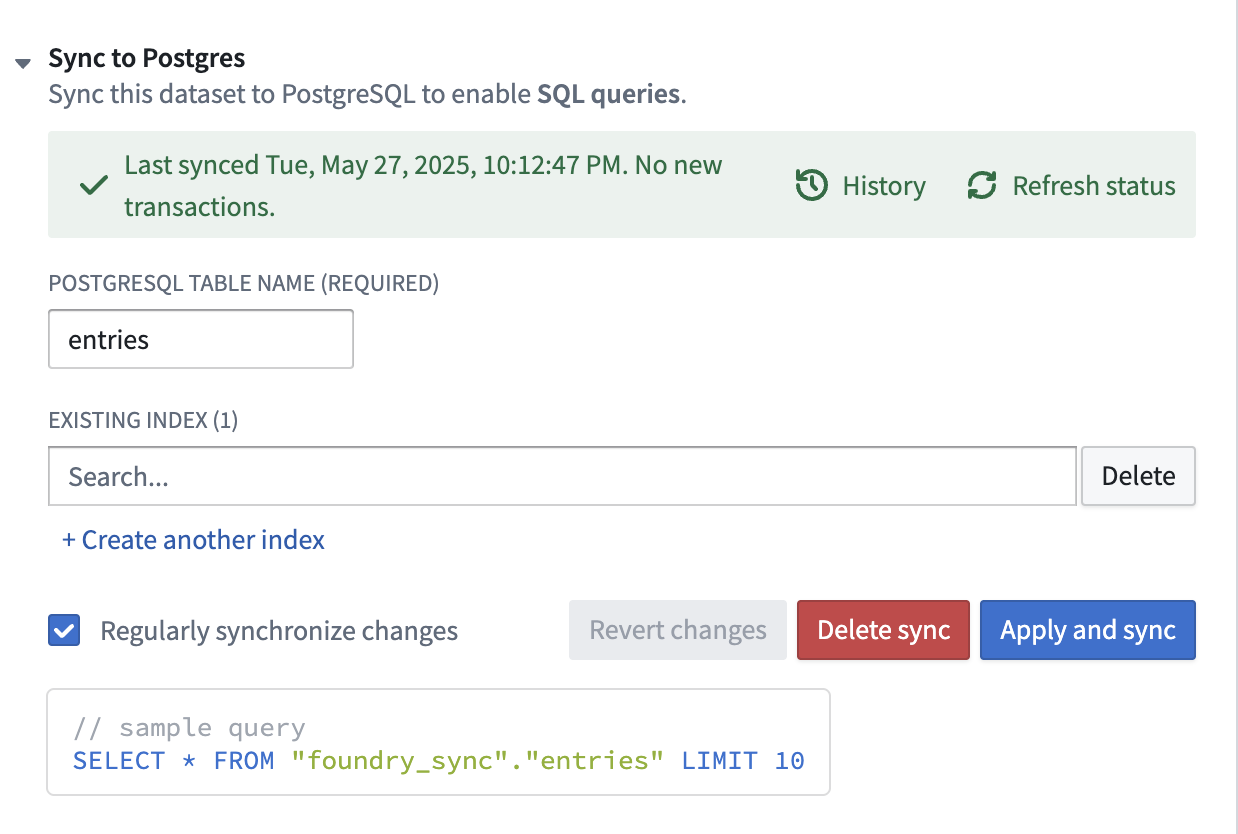Click the green checkmark sync status icon
The image size is (1238, 834).
tap(94, 186)
